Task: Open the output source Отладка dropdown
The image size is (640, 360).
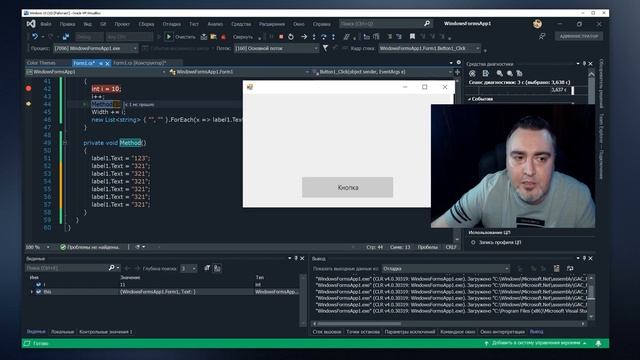Action: [446, 269]
